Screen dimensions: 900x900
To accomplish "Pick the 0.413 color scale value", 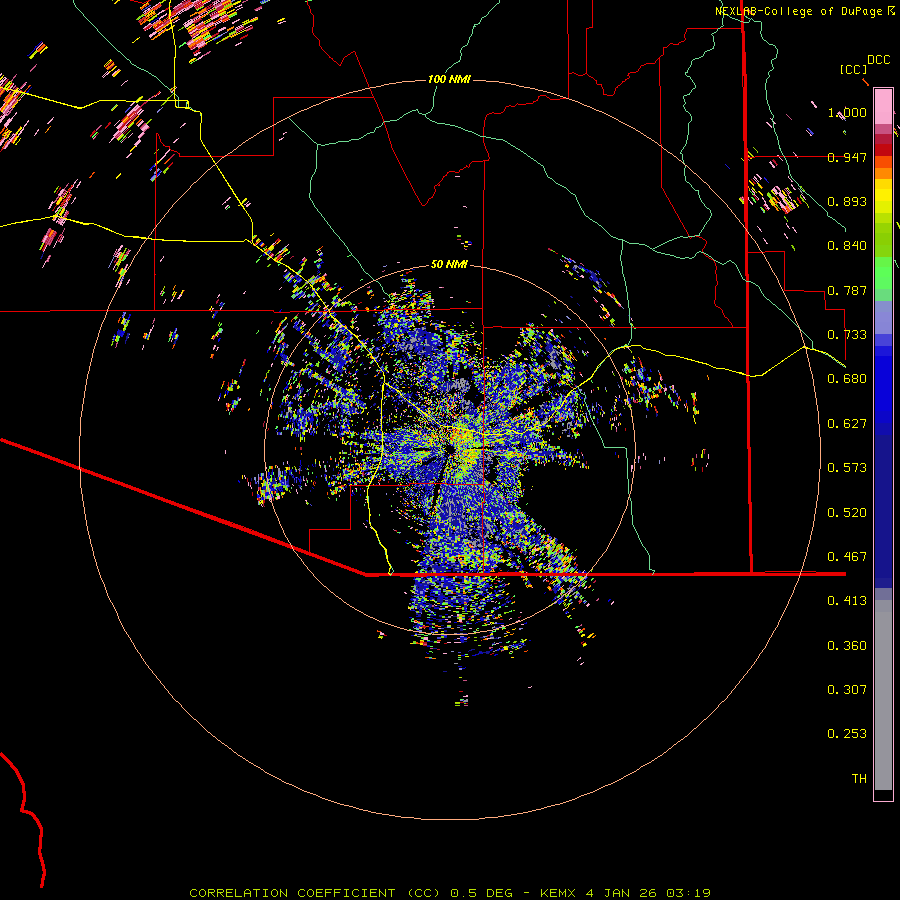I will click(847, 601).
